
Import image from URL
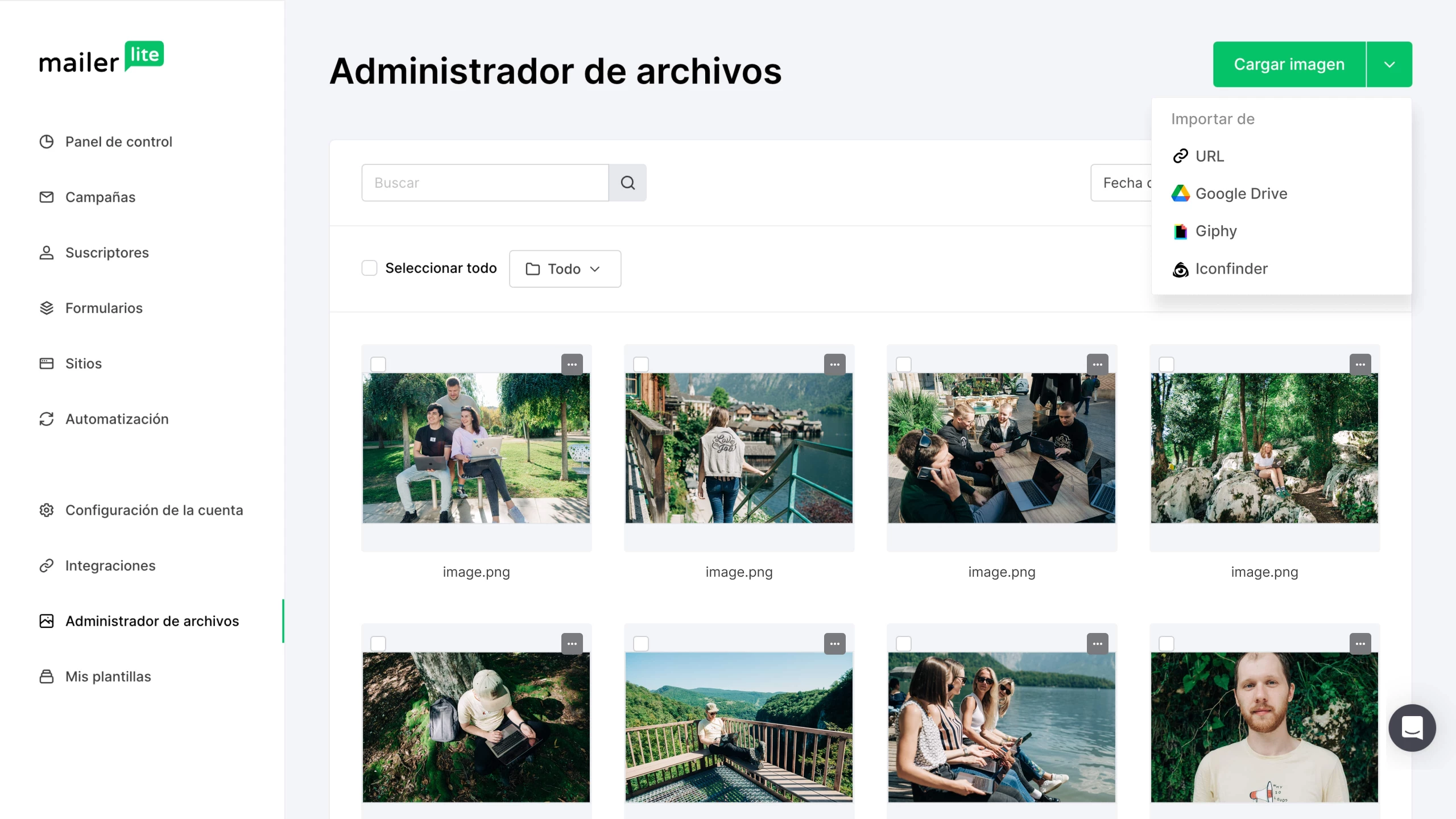(1209, 156)
